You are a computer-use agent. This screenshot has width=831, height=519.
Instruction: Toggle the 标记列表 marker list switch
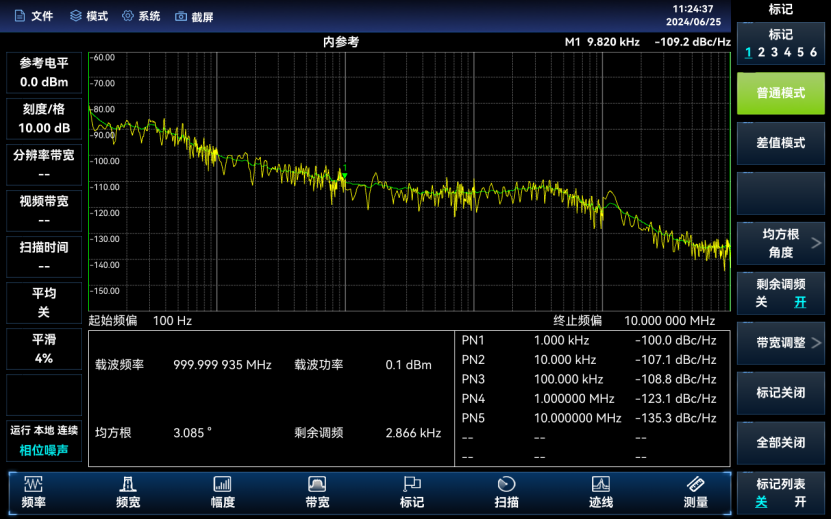click(780, 493)
